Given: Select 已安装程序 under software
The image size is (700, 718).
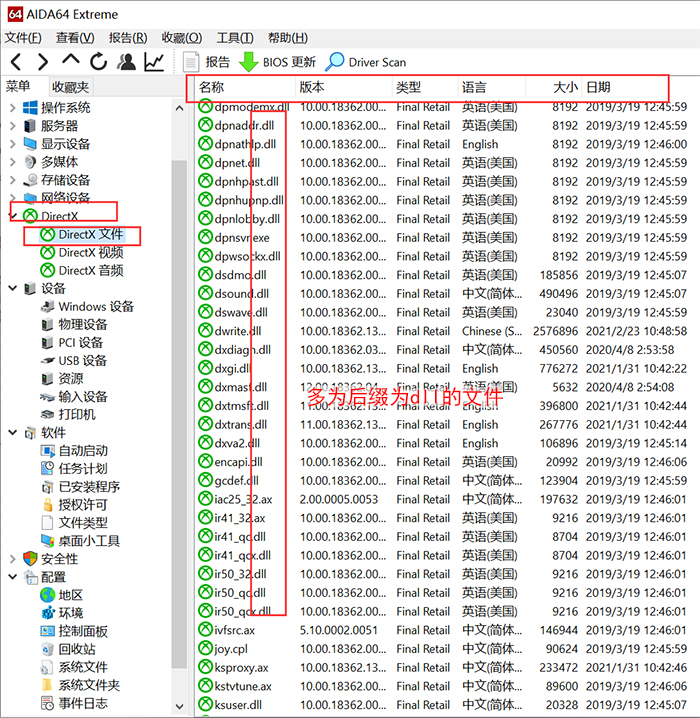Looking at the screenshot, I should pos(88,487).
